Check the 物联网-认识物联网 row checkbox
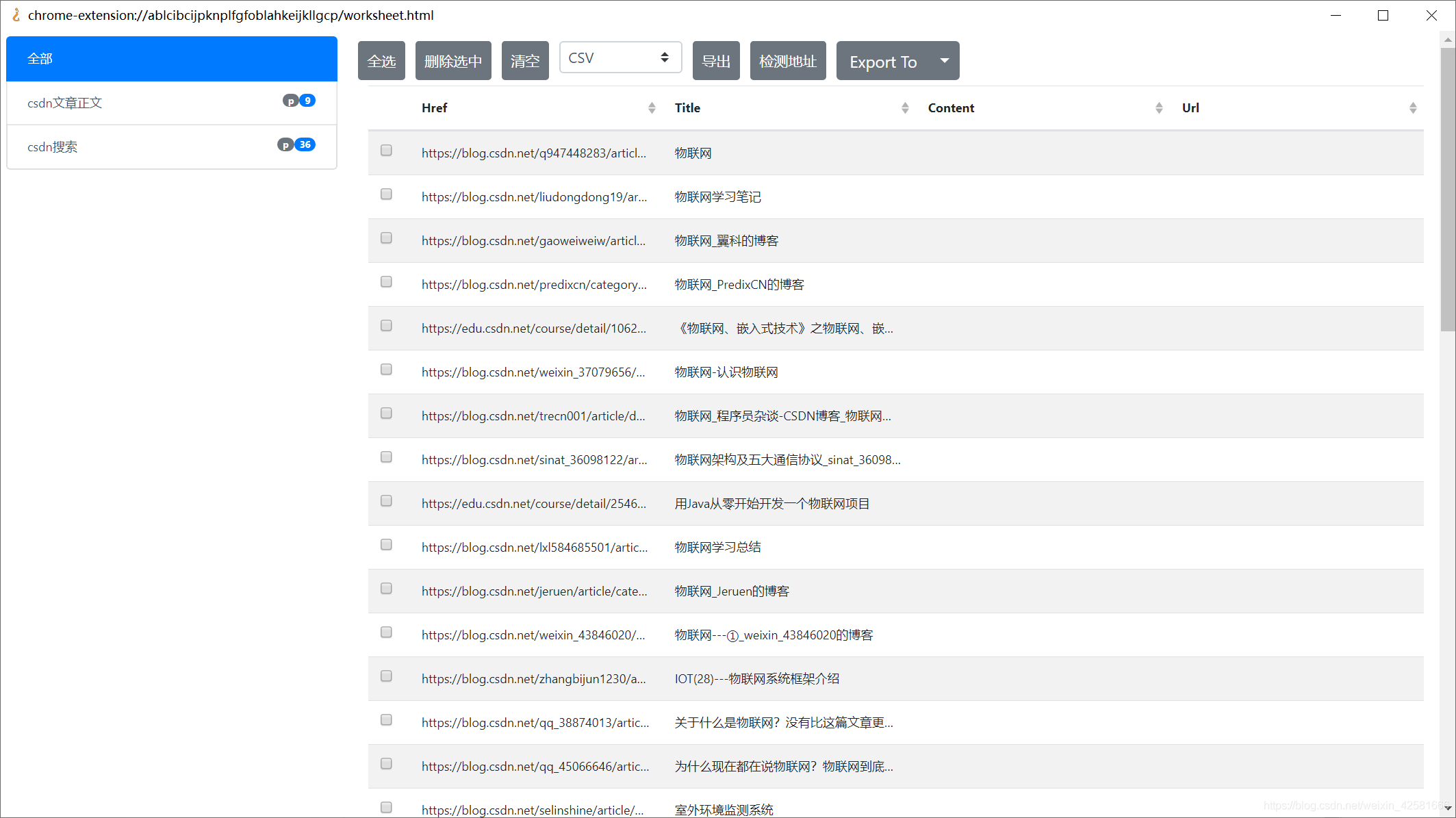 tap(386, 370)
